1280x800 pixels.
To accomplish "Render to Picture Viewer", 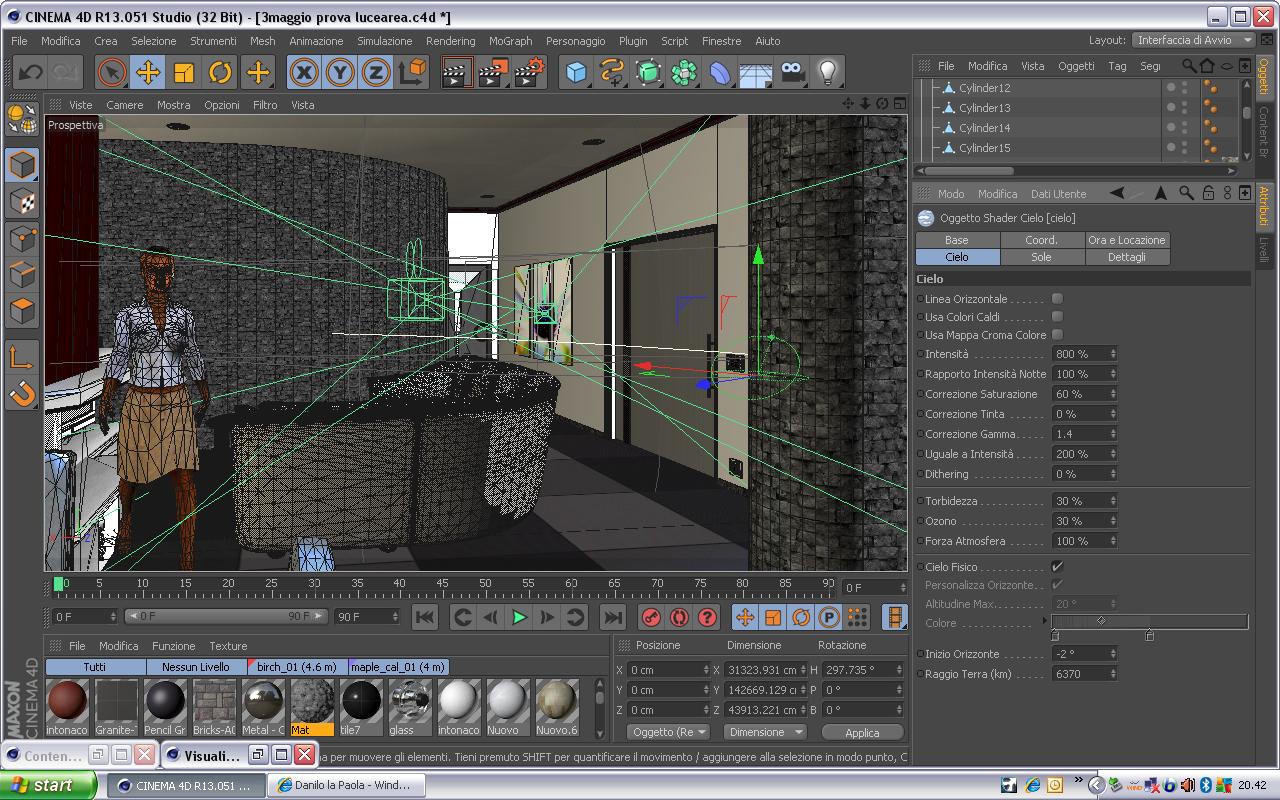I will tap(492, 72).
